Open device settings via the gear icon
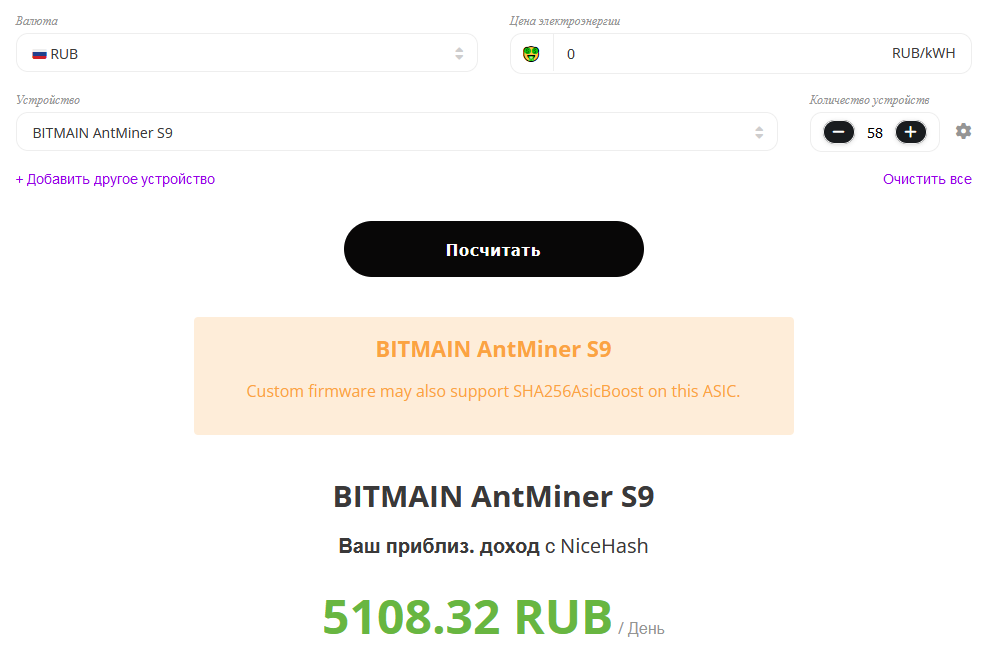Image resolution: width=985 pixels, height=656 pixels. click(x=963, y=131)
